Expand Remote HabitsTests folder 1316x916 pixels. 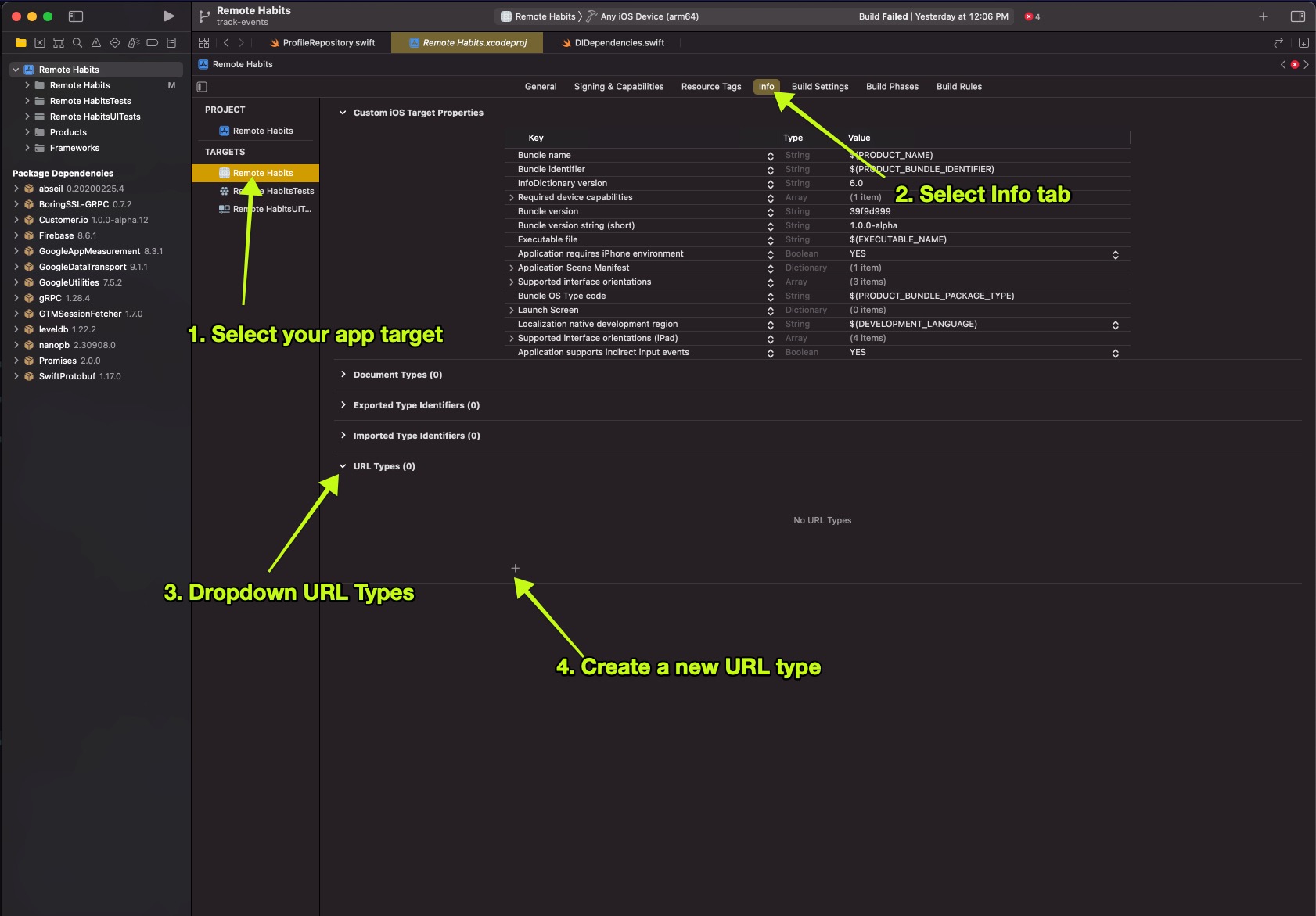tap(27, 101)
